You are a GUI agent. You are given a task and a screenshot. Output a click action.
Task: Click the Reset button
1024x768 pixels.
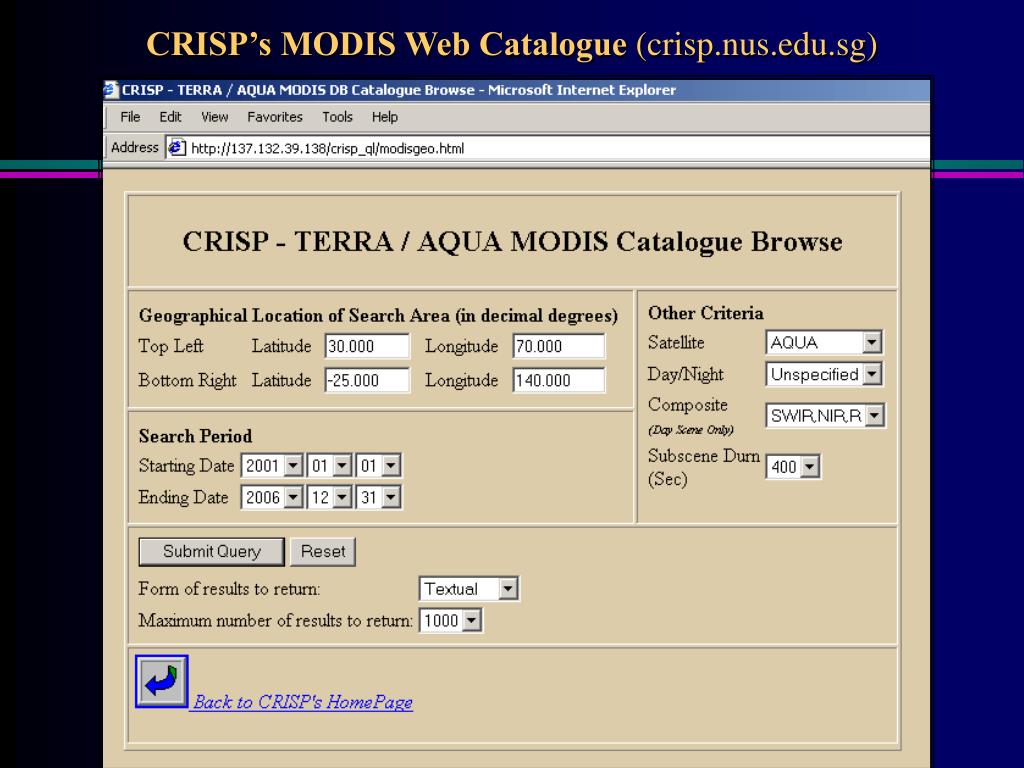(x=323, y=552)
